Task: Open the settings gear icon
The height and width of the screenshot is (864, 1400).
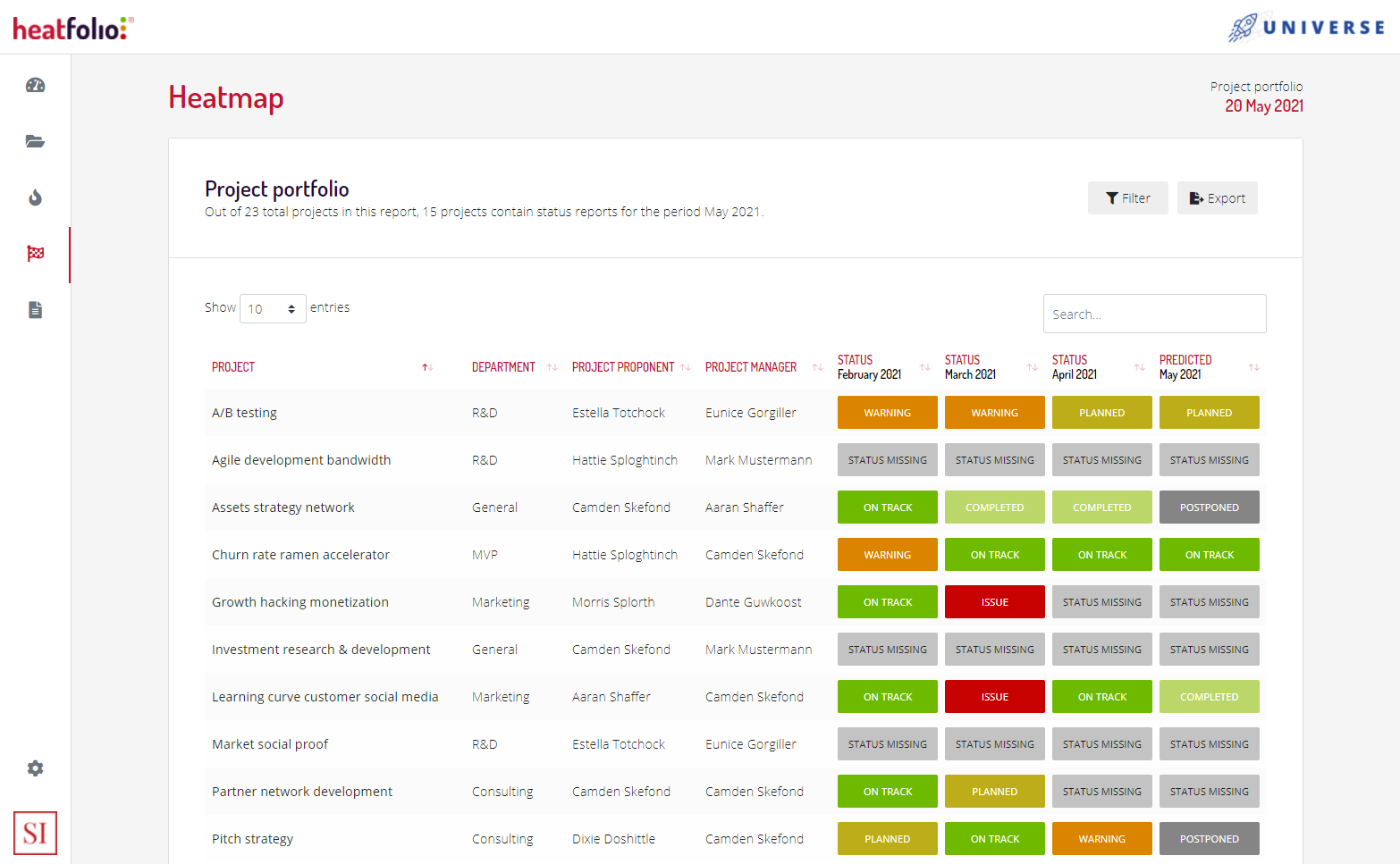Action: click(35, 768)
